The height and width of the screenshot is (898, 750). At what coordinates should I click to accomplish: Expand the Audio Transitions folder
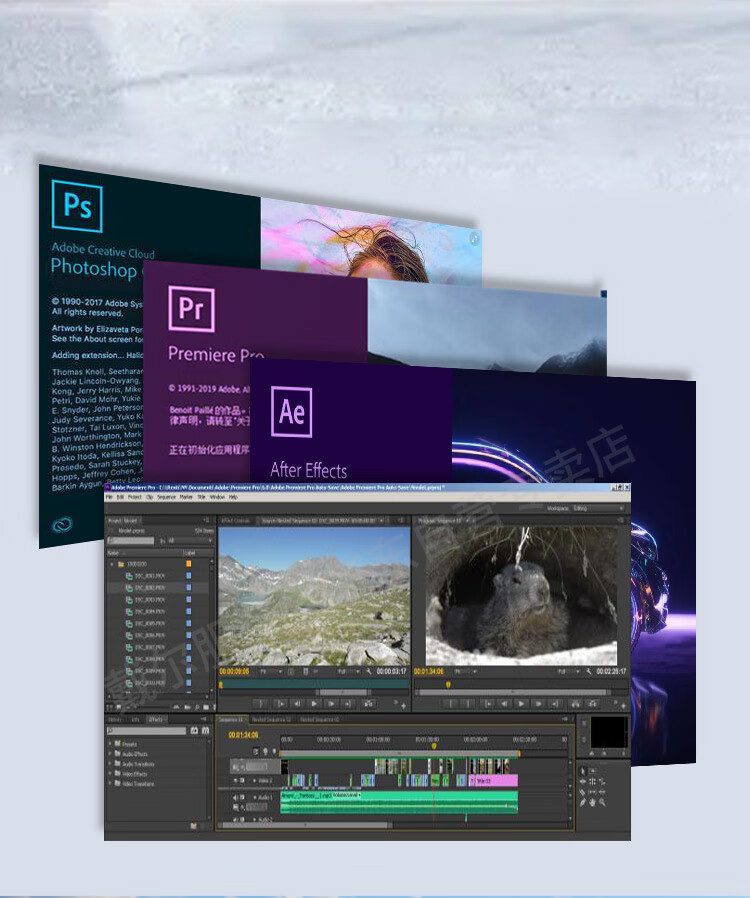point(110,763)
